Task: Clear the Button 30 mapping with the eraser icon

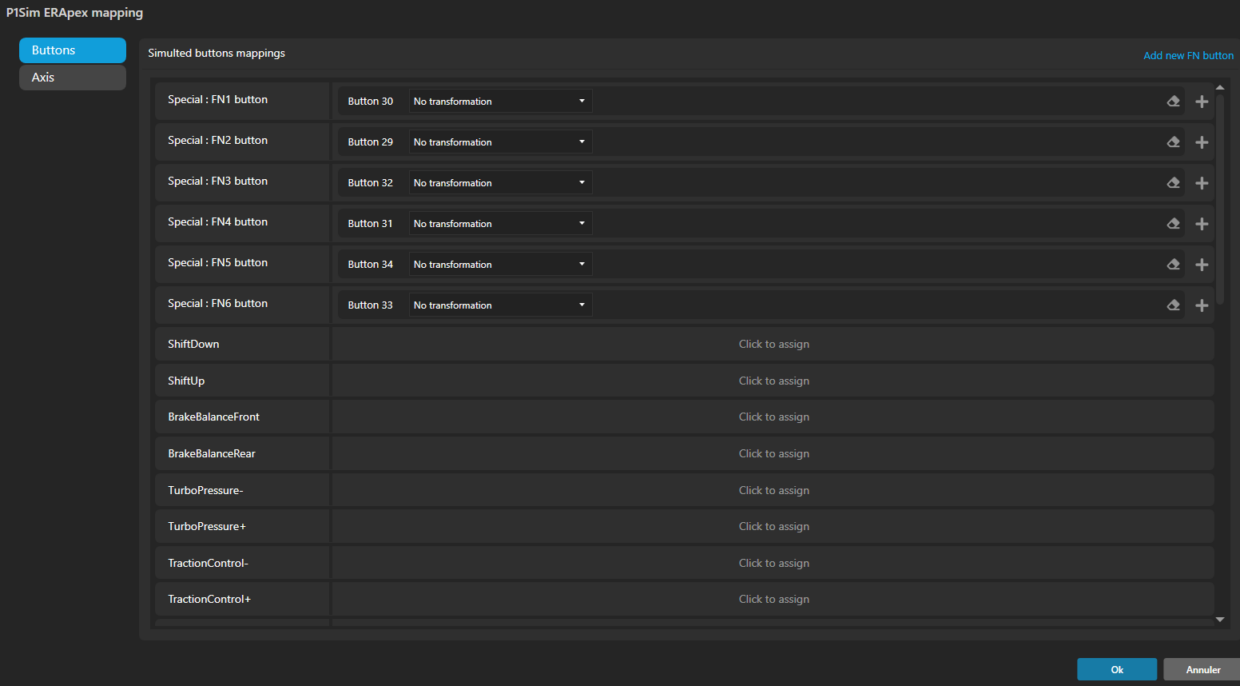Action: pyautogui.click(x=1173, y=100)
